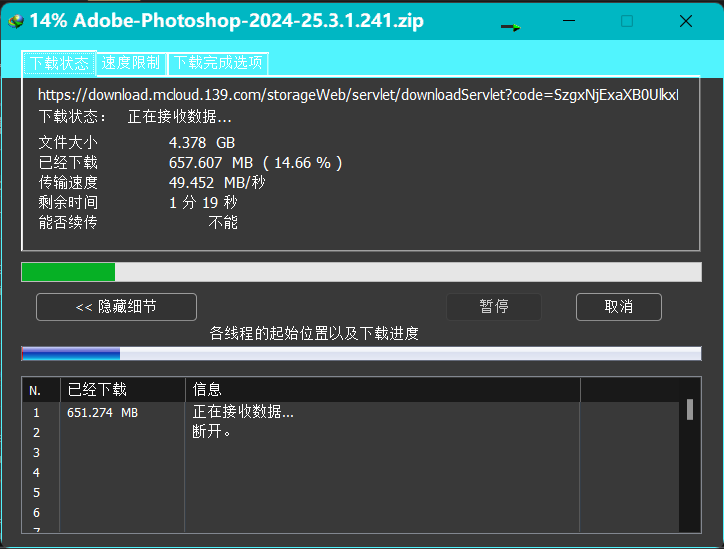Screen dimensions: 724x549
Task: Cancel download with 取消 button
Action: click(619, 307)
